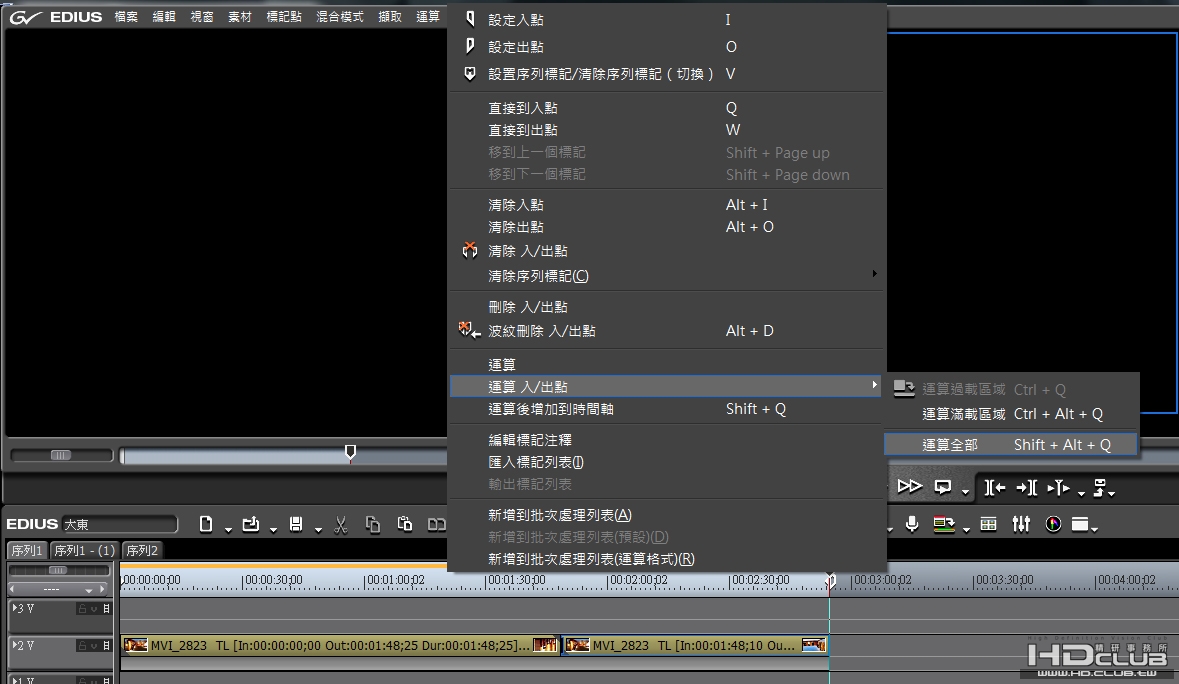Click the project name field 大東
The height and width of the screenshot is (684, 1179).
(x=120, y=524)
